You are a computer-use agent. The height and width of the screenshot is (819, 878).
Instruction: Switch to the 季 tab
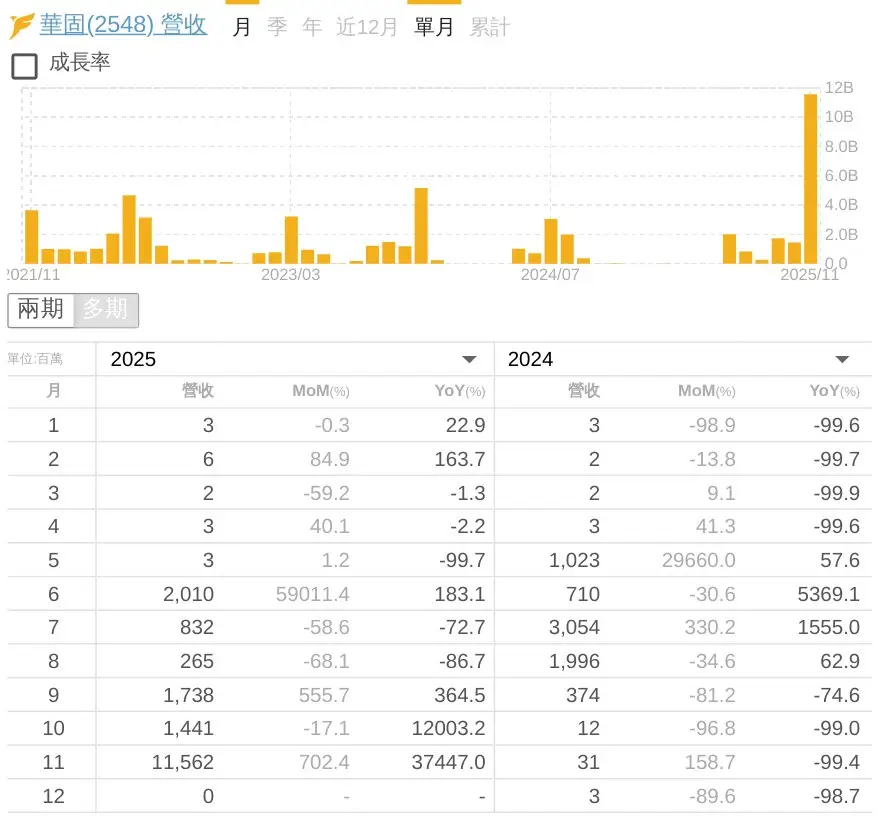pos(277,27)
